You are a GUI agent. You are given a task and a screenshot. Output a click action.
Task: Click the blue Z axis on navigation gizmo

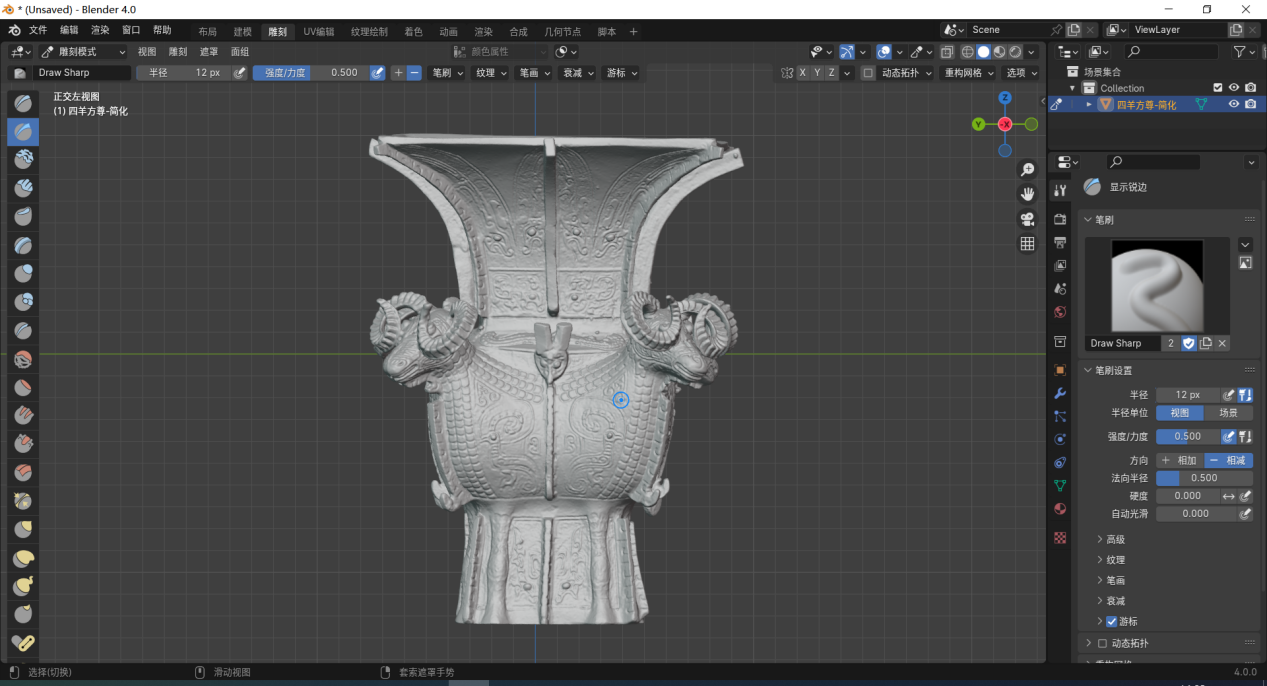1005,98
